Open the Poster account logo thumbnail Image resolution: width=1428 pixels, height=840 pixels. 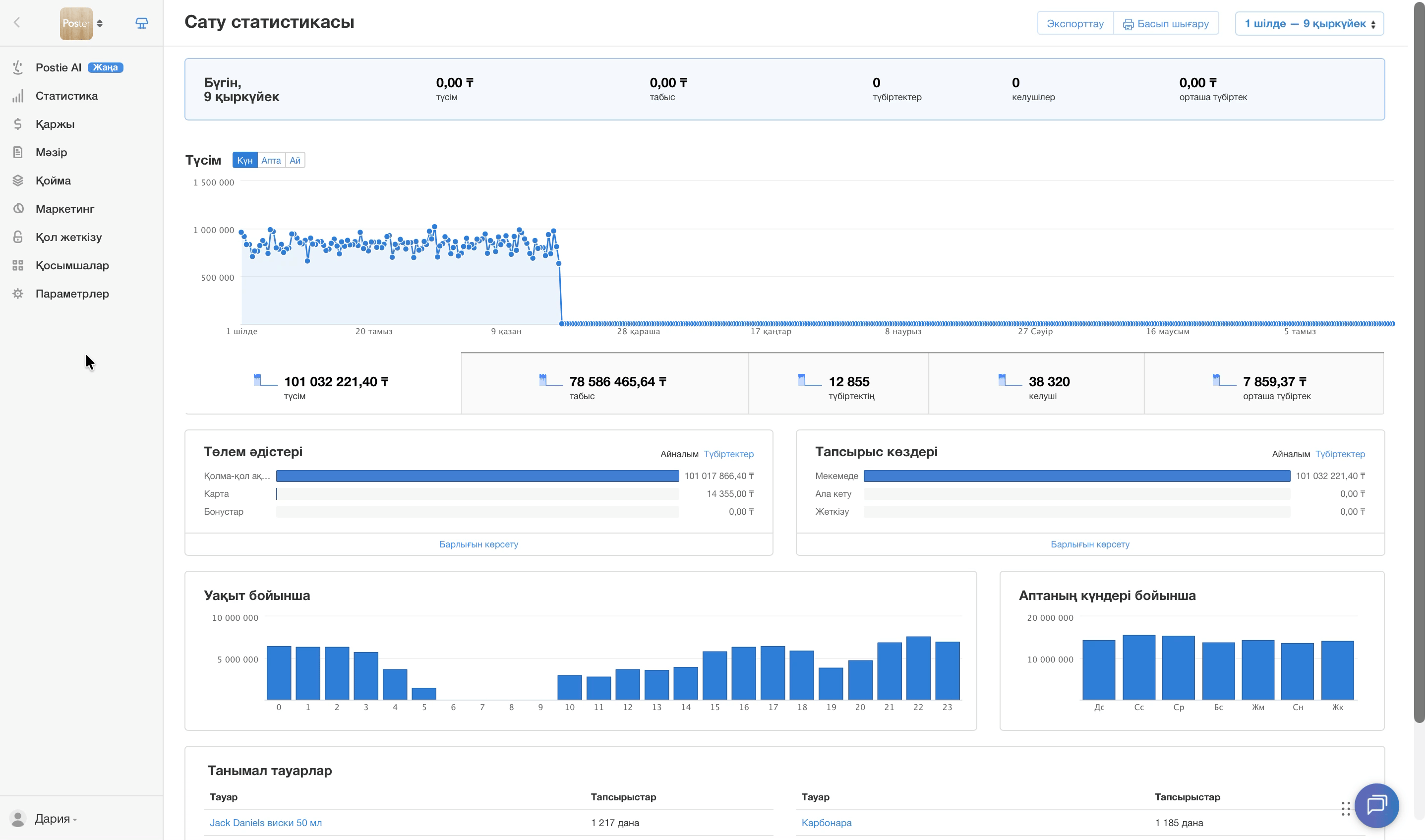tap(76, 23)
